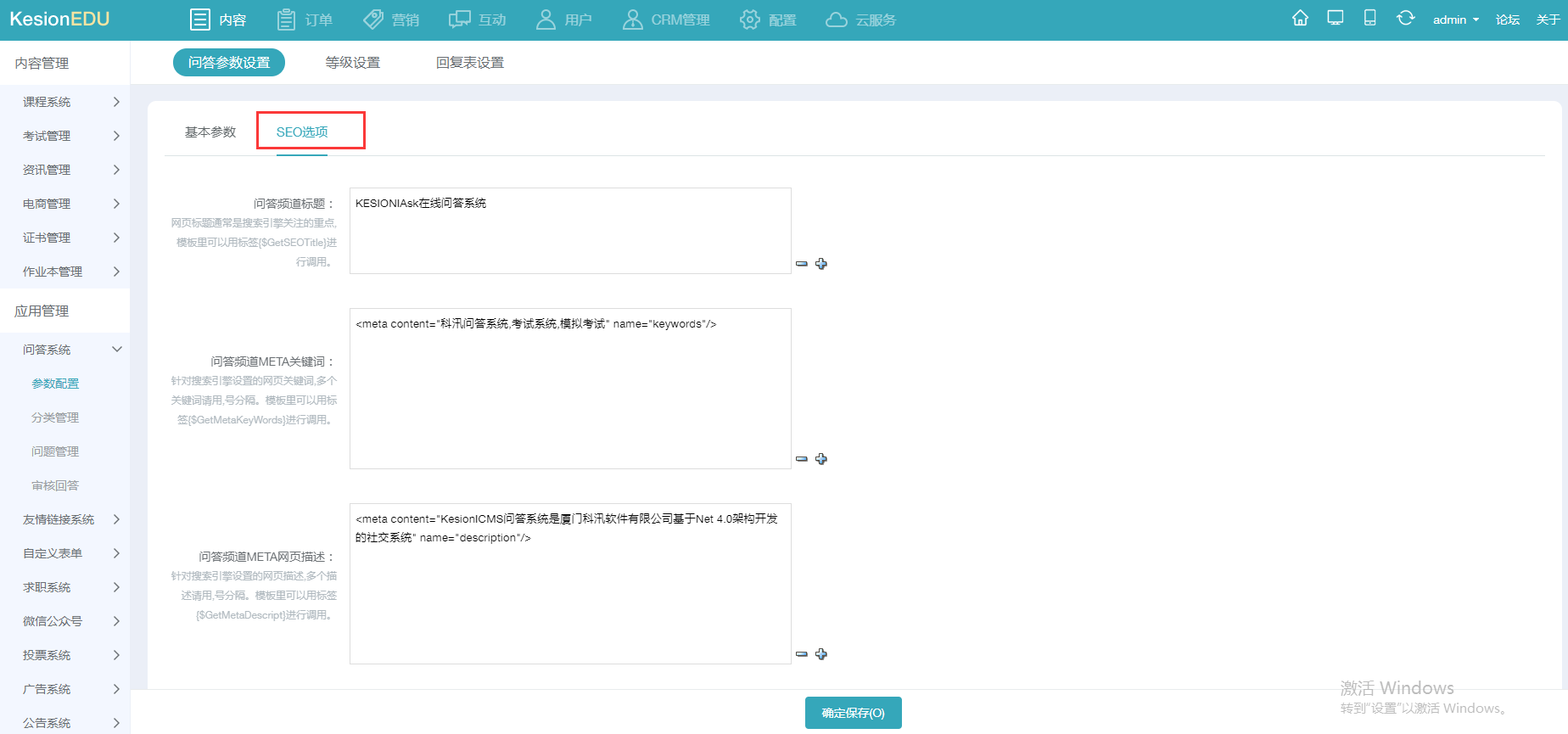Shrink the META网页描述 text box with minus icon
The height and width of the screenshot is (734, 1568).
coord(802,654)
